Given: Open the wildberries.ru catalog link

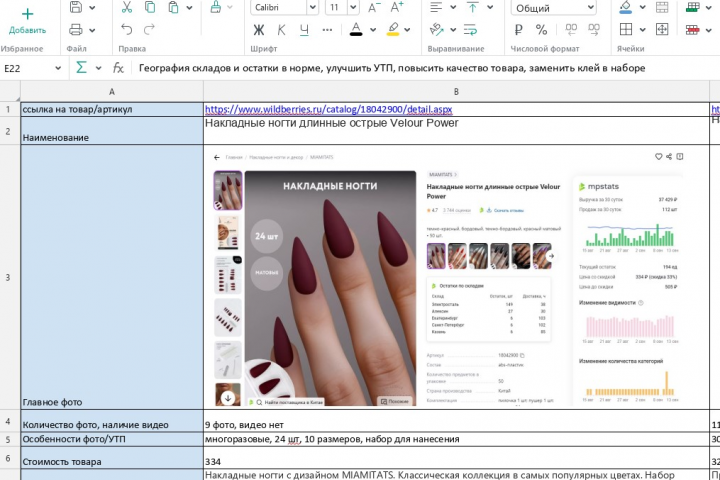Looking at the screenshot, I should (x=328, y=109).
